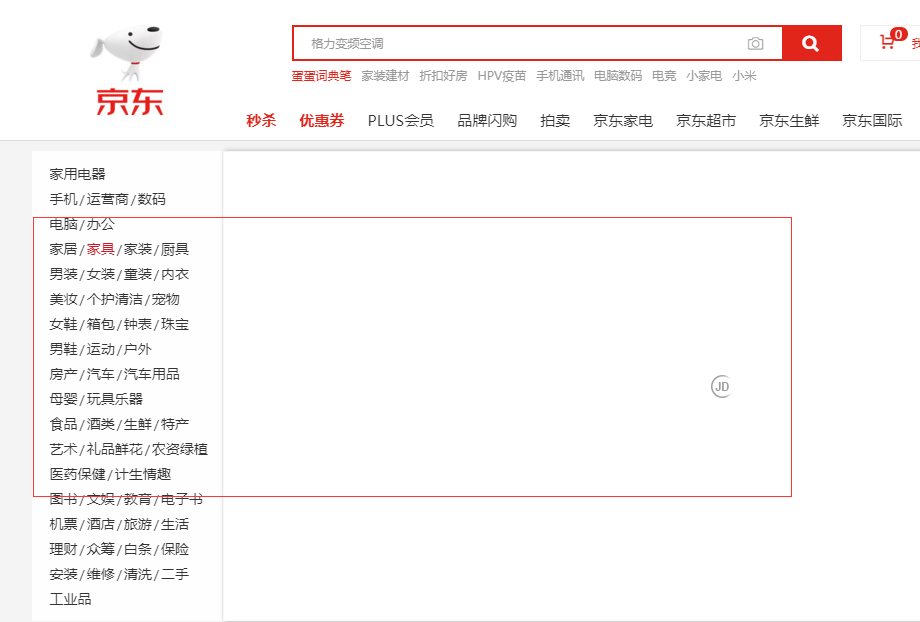Select the 母婴 category link

click(63, 399)
